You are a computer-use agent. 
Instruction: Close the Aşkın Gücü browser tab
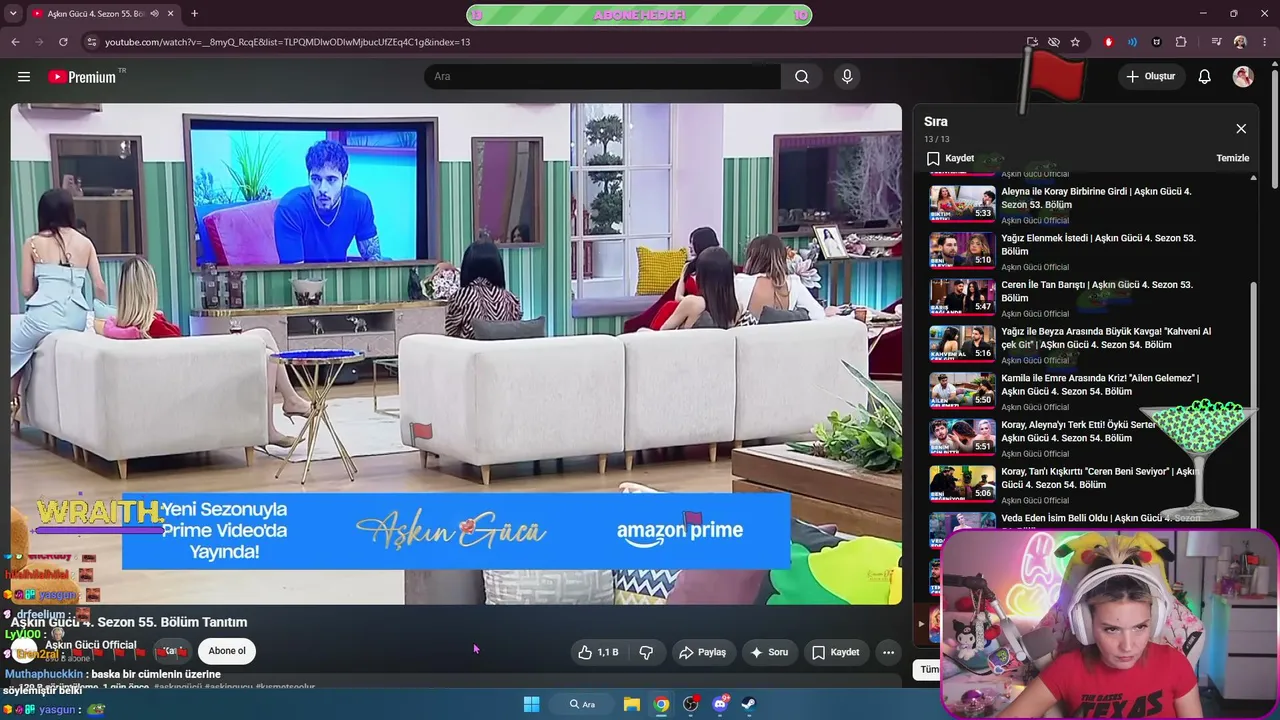point(171,14)
